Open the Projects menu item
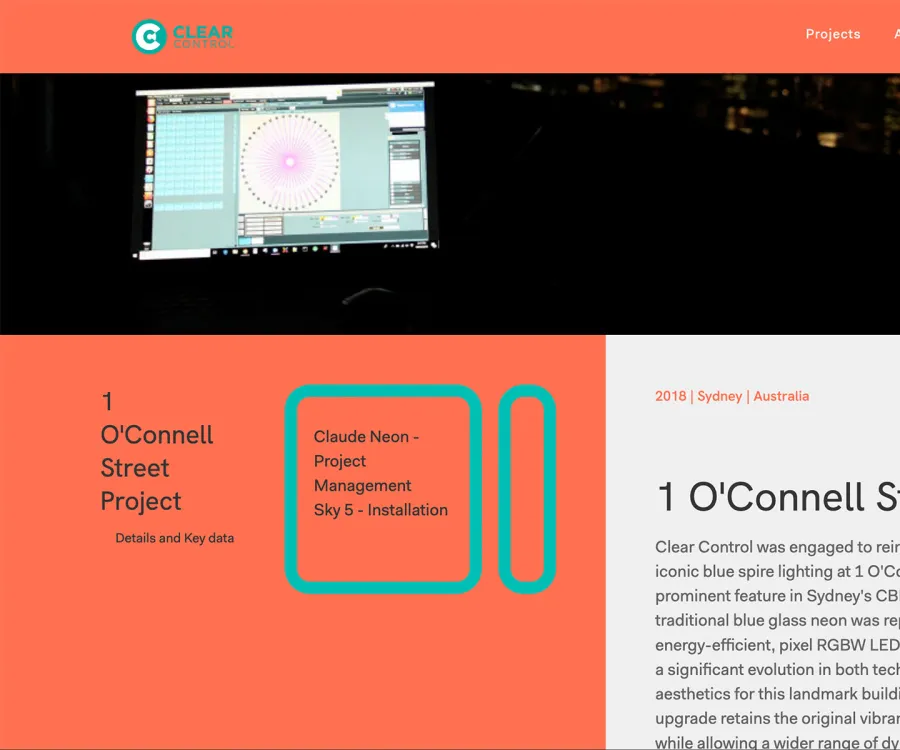 pos(832,34)
